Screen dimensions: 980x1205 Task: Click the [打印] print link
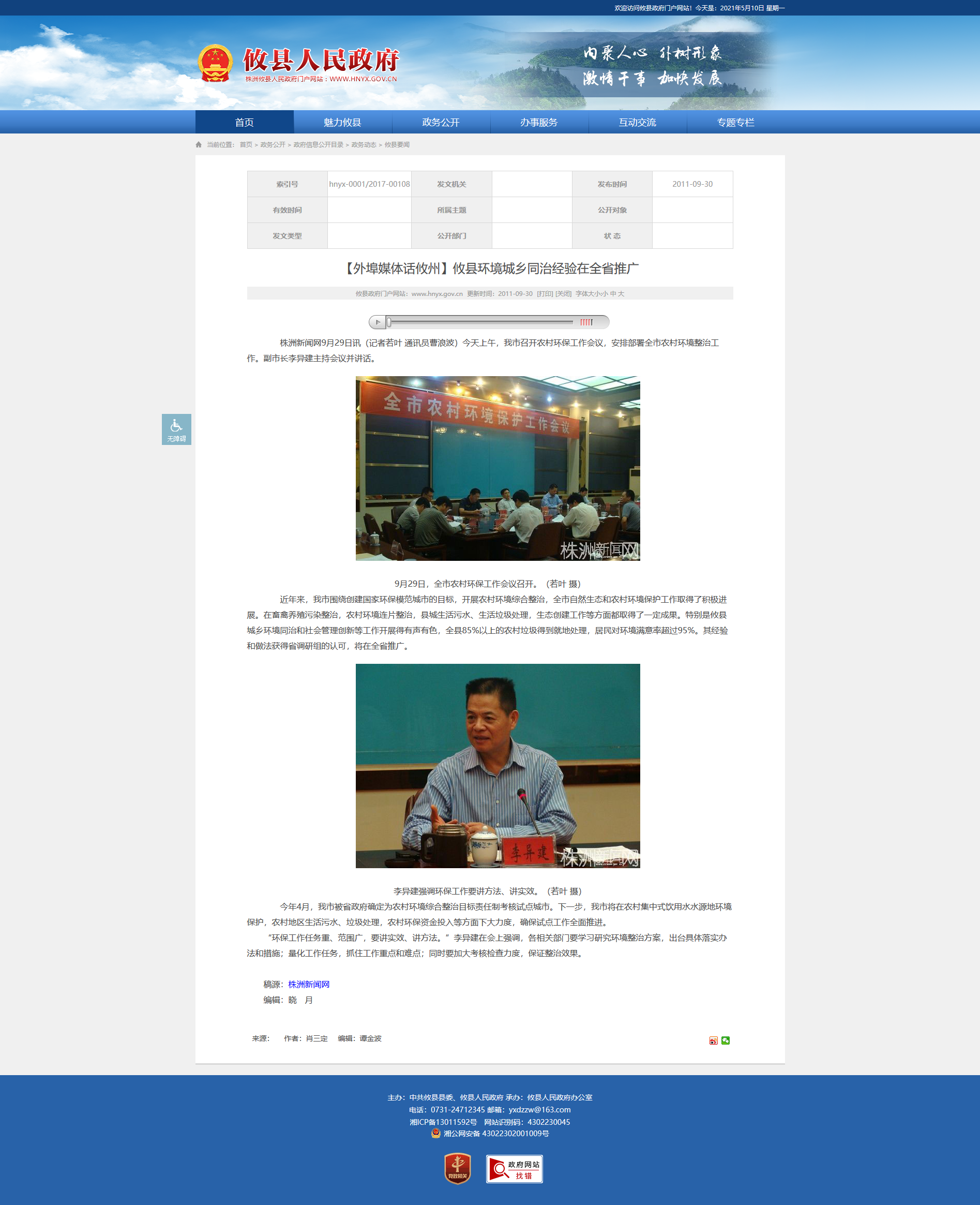point(545,294)
